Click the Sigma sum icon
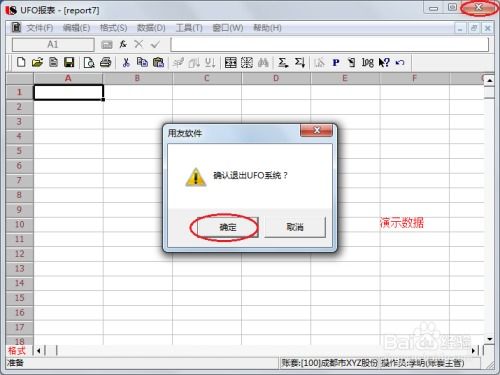 tap(283, 62)
